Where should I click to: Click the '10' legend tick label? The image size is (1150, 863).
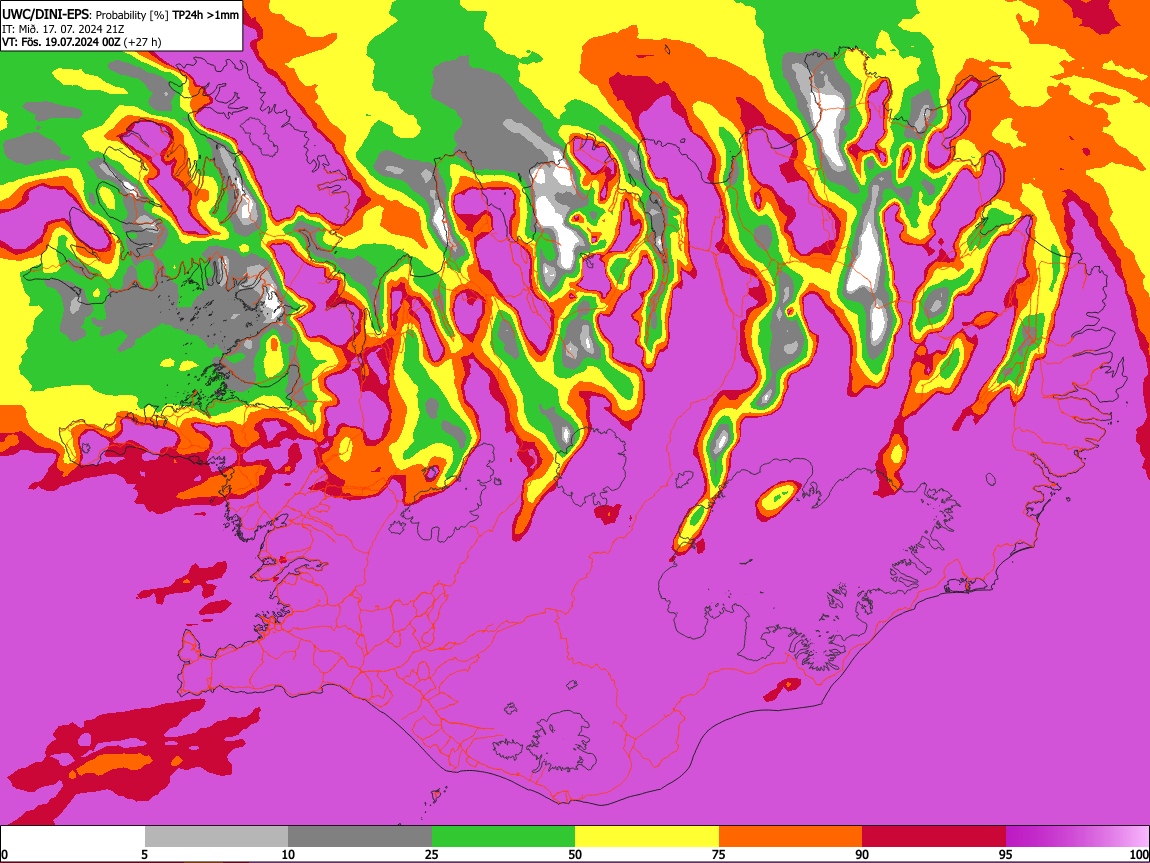coord(288,854)
